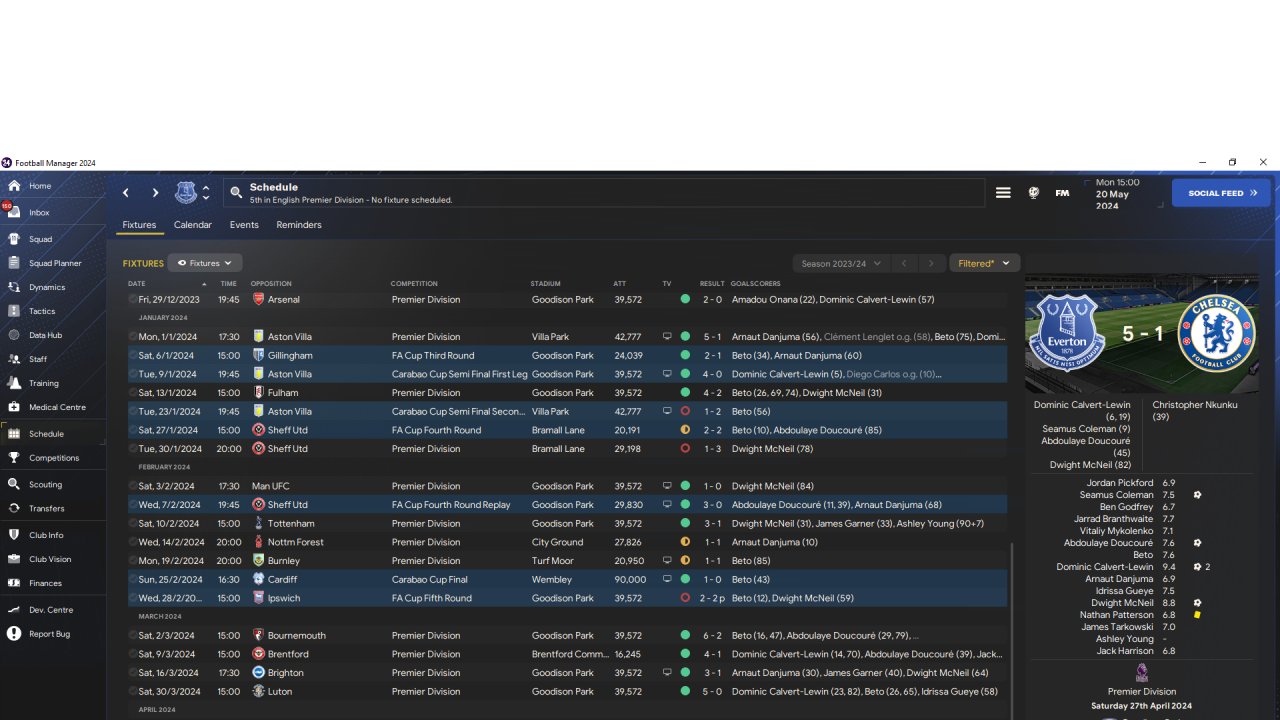Go to the next season with right chevron
The height and width of the screenshot is (720, 1280).
[x=931, y=263]
